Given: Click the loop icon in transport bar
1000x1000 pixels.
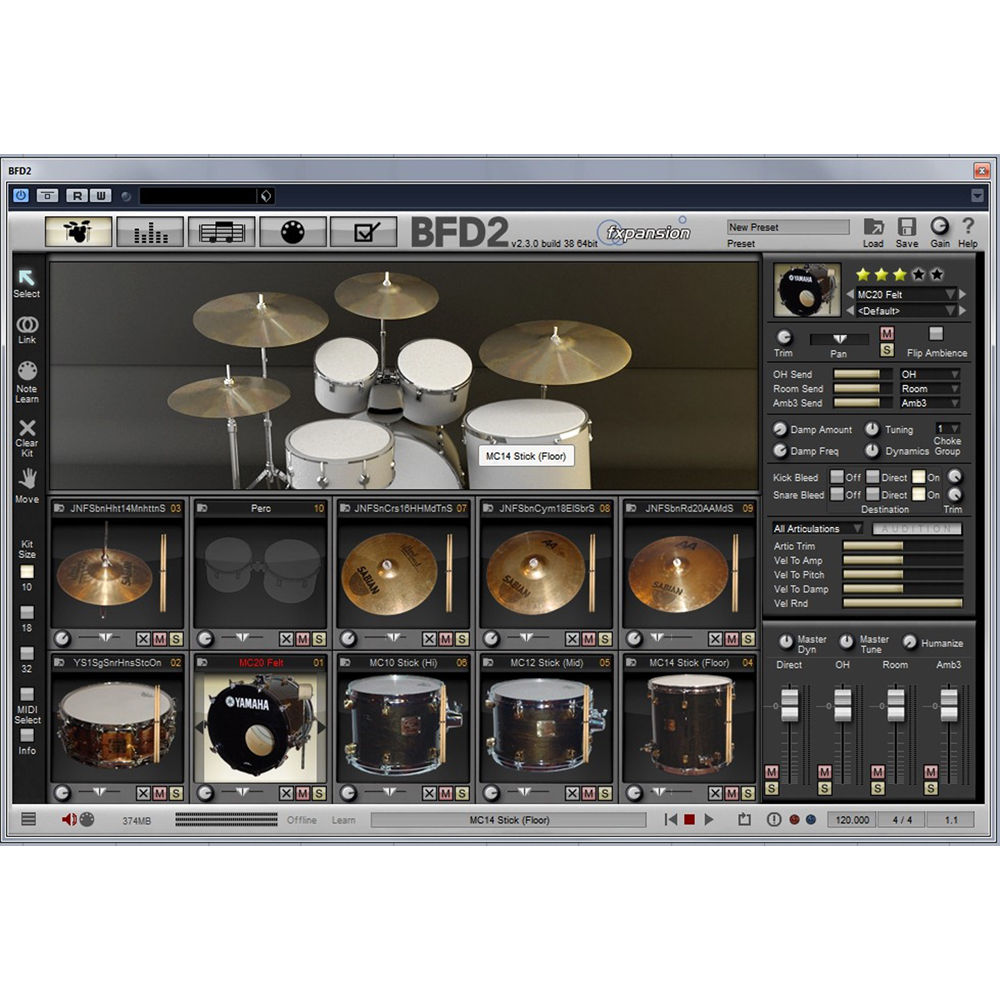Looking at the screenshot, I should (x=744, y=820).
